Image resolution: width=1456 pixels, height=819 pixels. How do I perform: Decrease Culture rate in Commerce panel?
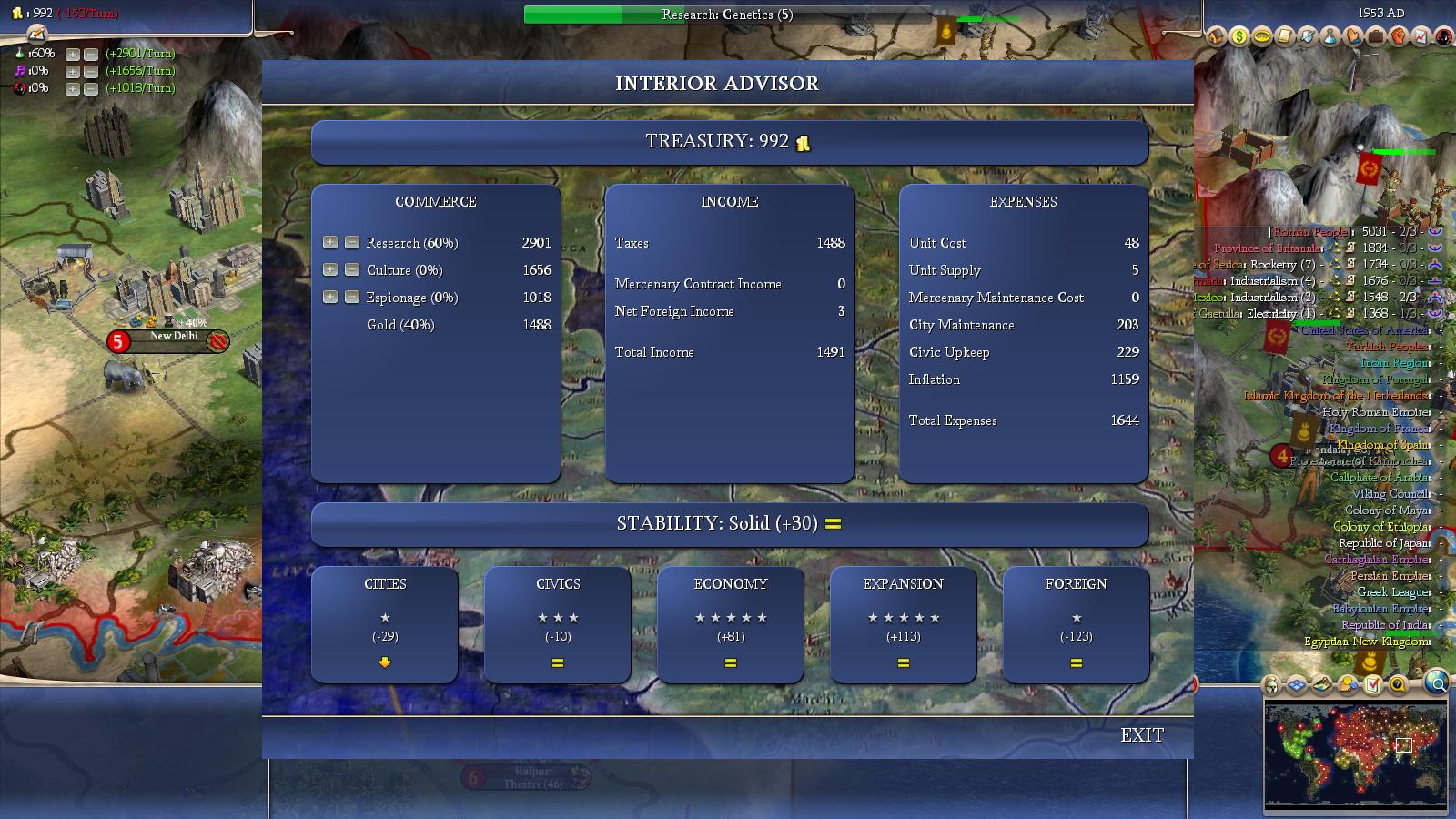point(352,270)
